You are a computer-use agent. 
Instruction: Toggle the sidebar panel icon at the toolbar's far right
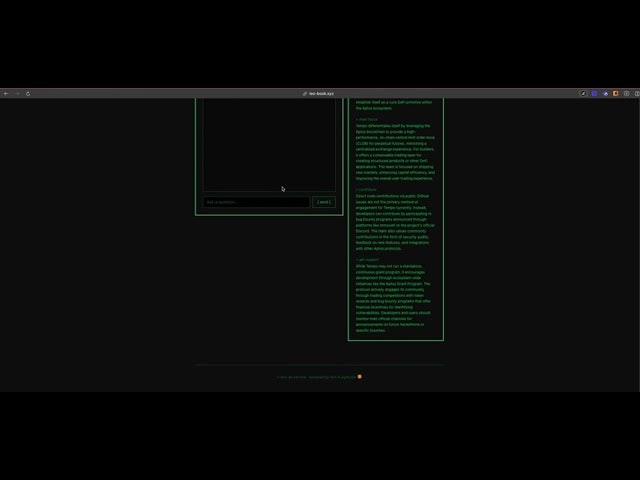tap(637, 93)
